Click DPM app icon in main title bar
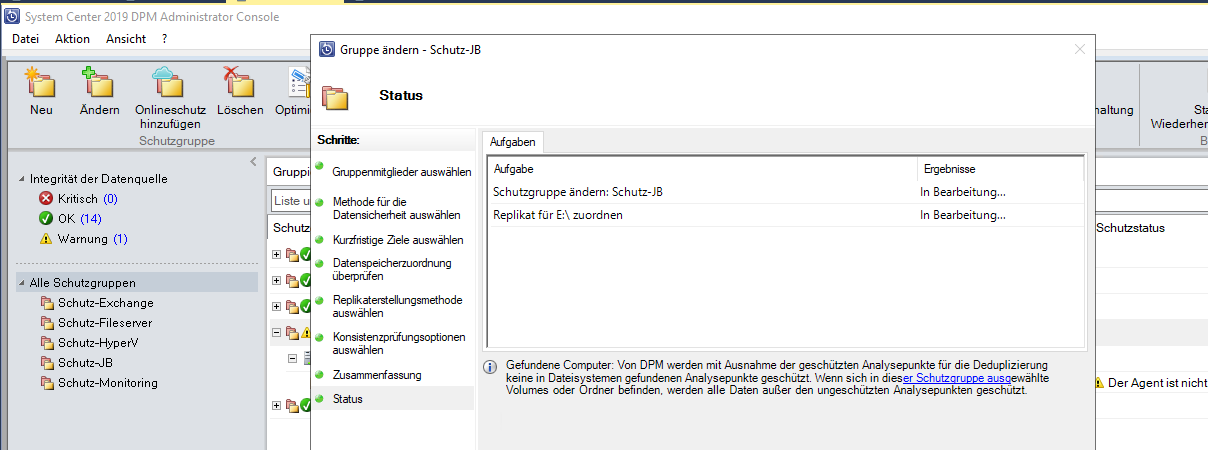Viewport: 1208px width, 450px height. click(x=12, y=16)
